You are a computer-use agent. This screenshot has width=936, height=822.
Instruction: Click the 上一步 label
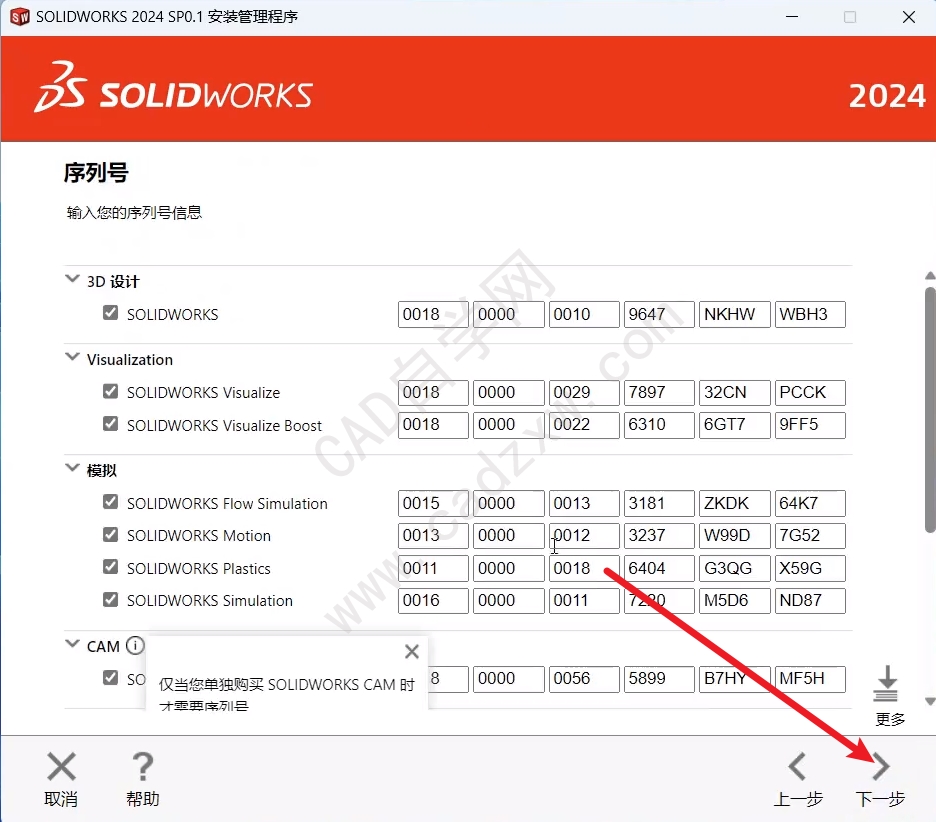click(798, 799)
